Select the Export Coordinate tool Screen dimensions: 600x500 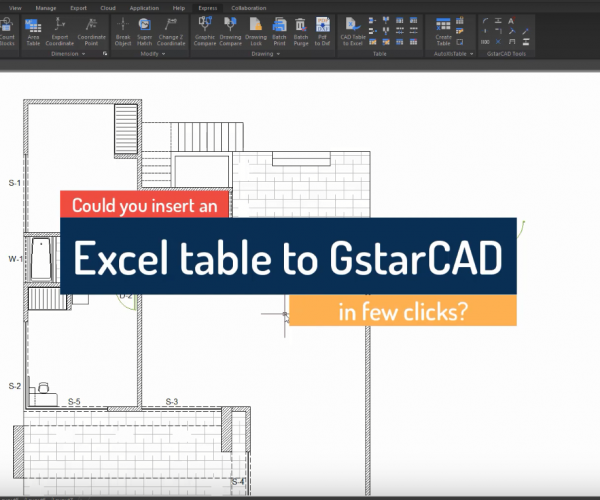60,32
